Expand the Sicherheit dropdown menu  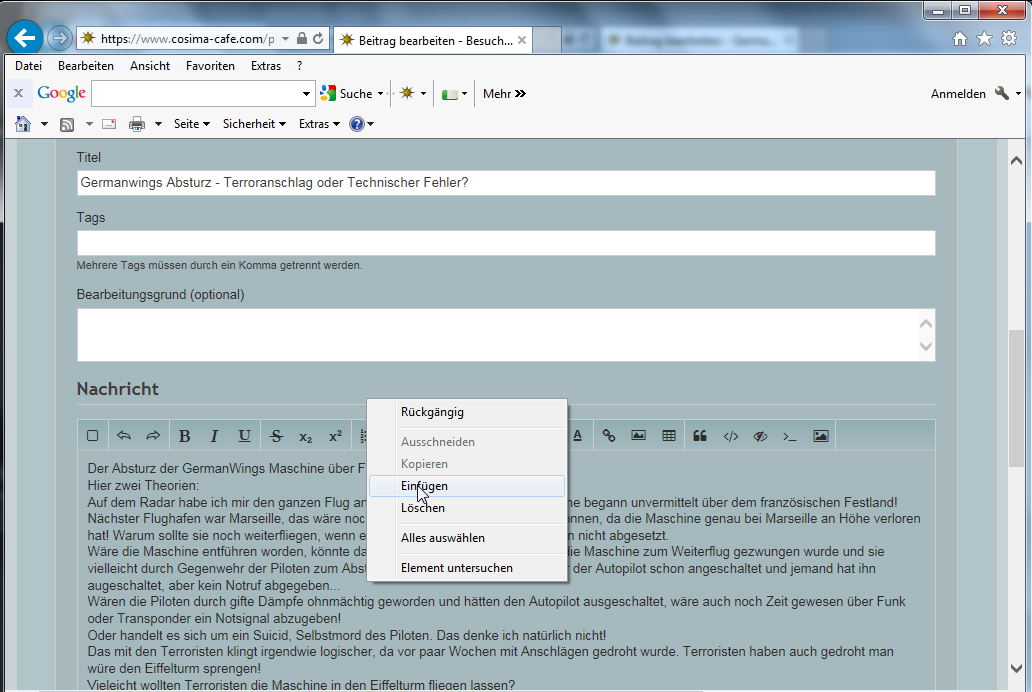click(254, 124)
